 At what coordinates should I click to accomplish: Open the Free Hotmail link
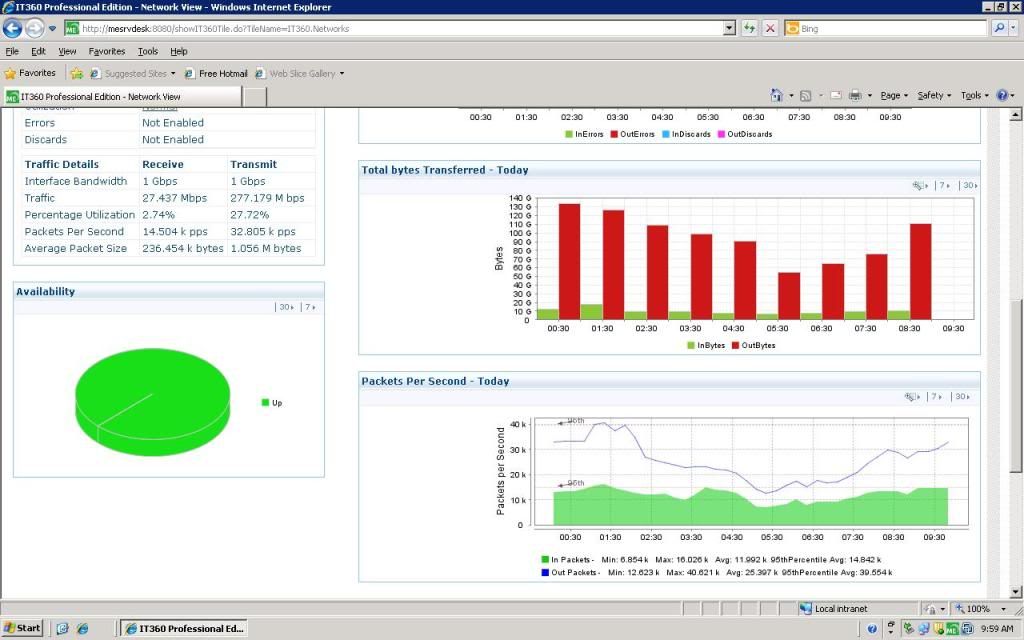(216, 73)
